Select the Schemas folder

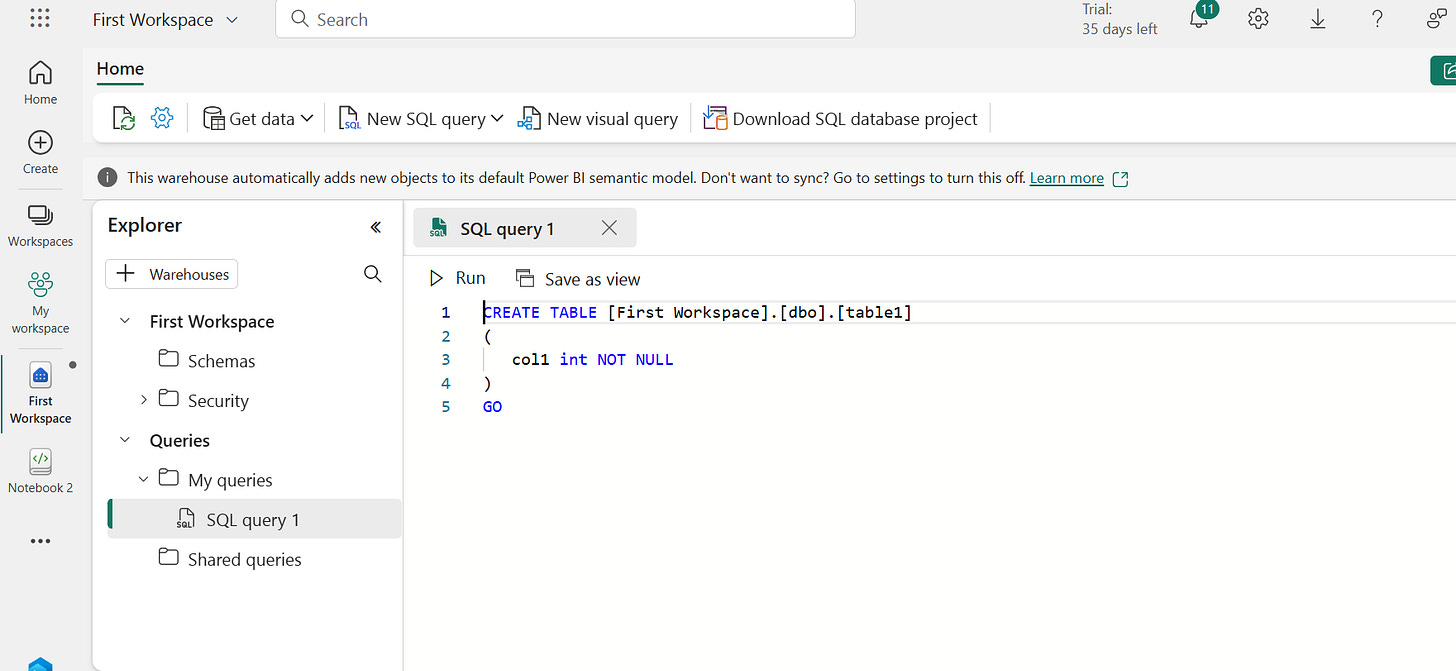click(207, 361)
